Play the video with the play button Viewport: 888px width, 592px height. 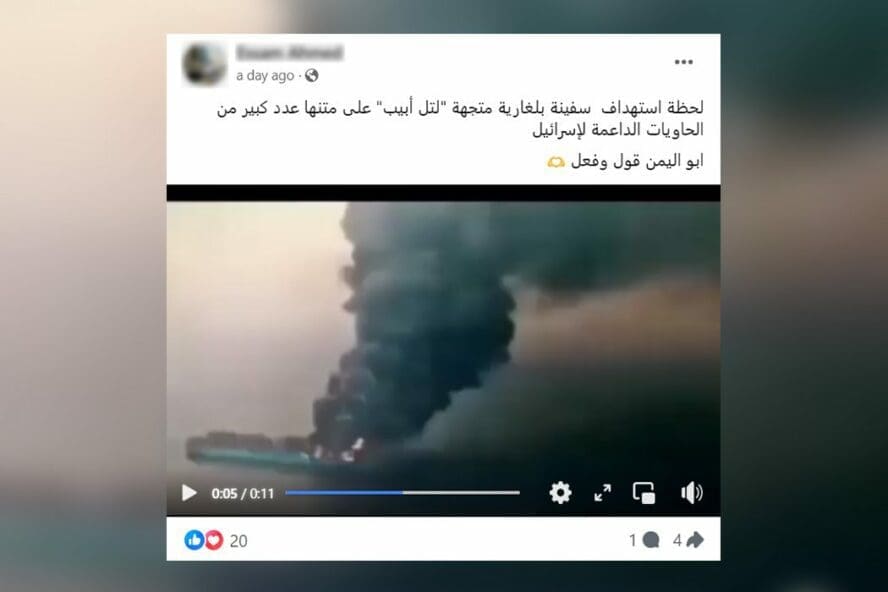(189, 493)
